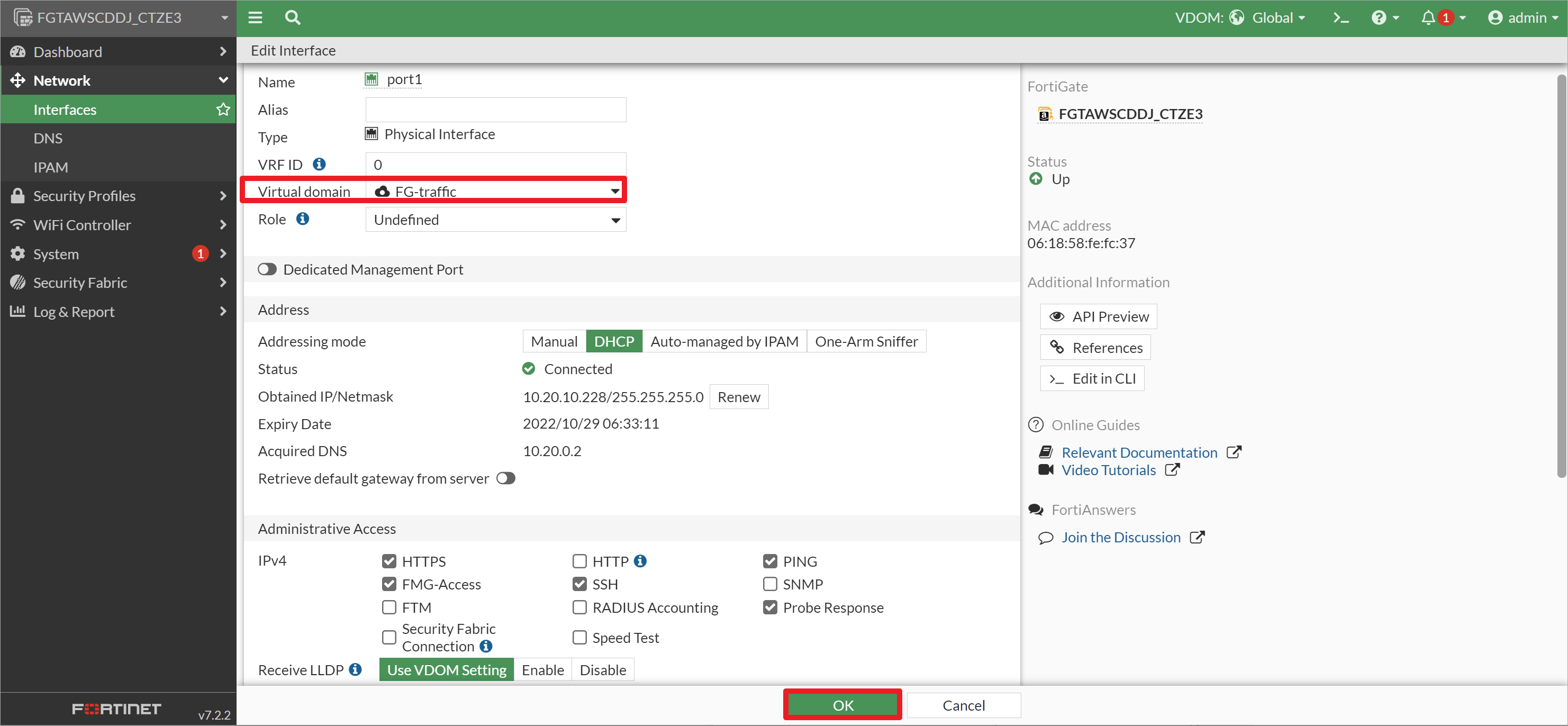Viewport: 1568px width, 726px height.
Task: Click the Security Profiles lock icon
Action: pos(17,196)
